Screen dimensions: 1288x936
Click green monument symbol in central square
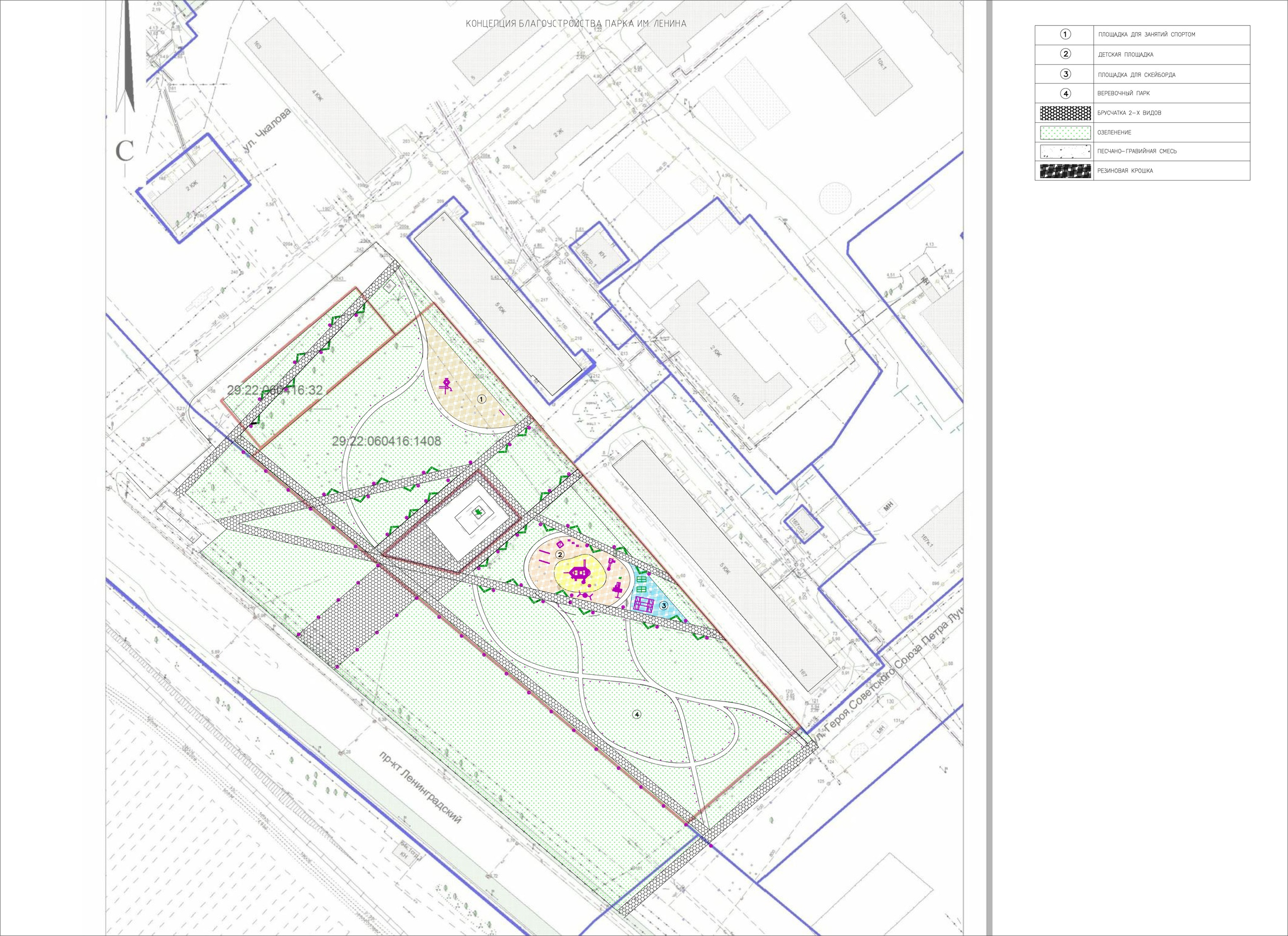[x=480, y=512]
